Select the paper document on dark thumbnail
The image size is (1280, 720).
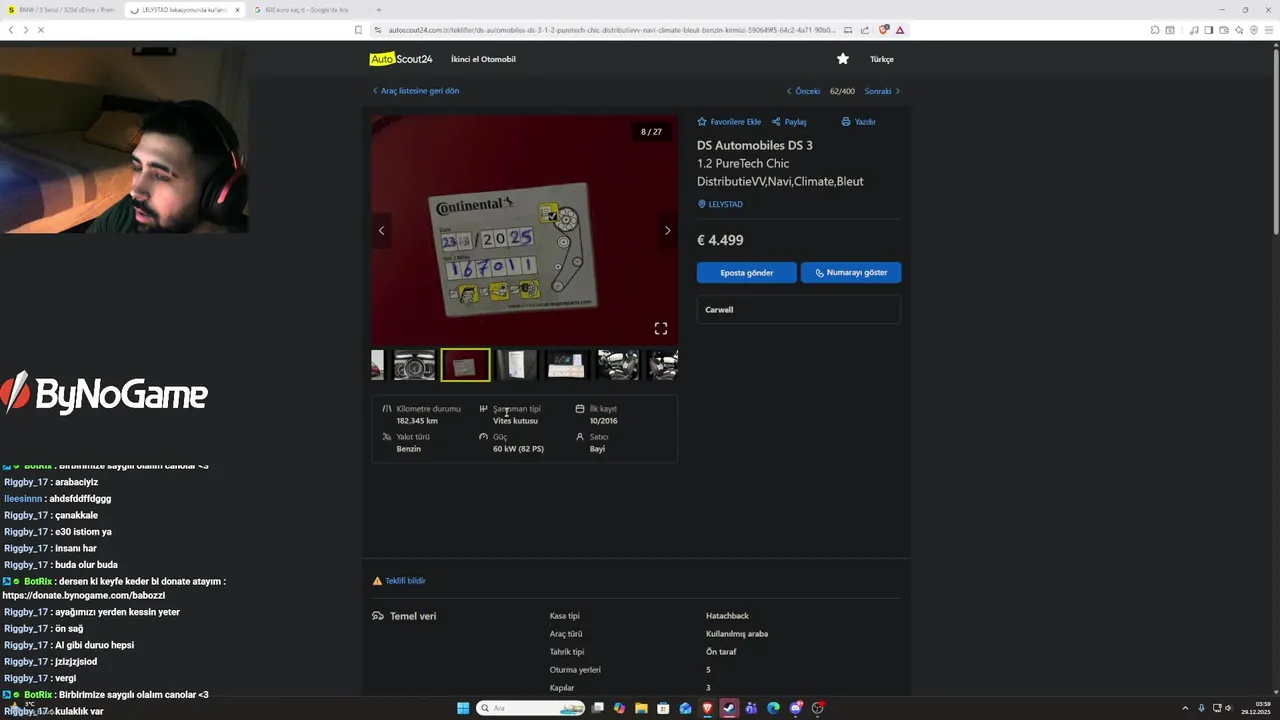coord(566,365)
